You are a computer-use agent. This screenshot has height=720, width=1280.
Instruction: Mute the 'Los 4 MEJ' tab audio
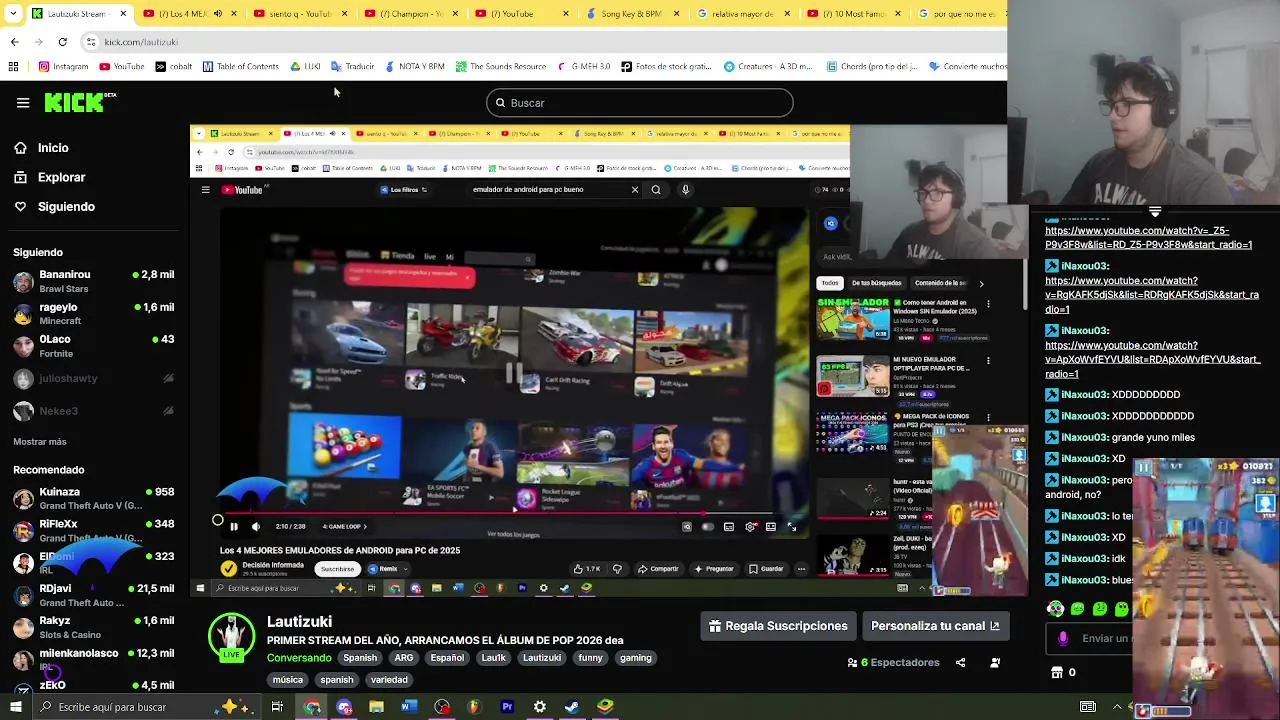pyautogui.click(x=220, y=14)
